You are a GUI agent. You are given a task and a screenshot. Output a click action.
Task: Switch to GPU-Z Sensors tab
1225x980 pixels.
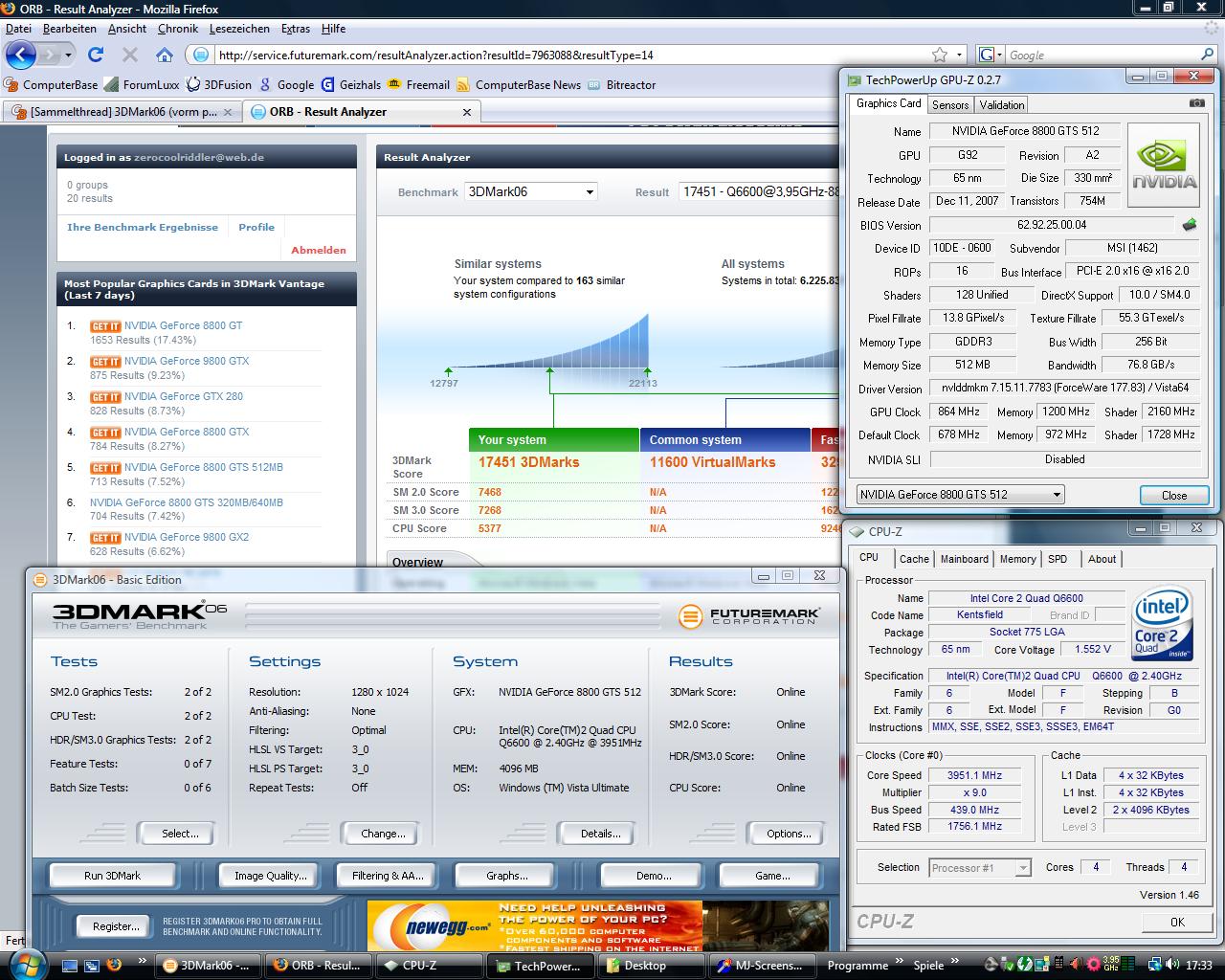(950, 105)
